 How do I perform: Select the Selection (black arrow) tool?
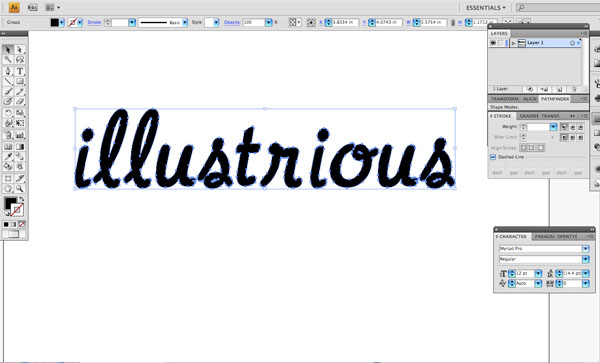(8, 50)
